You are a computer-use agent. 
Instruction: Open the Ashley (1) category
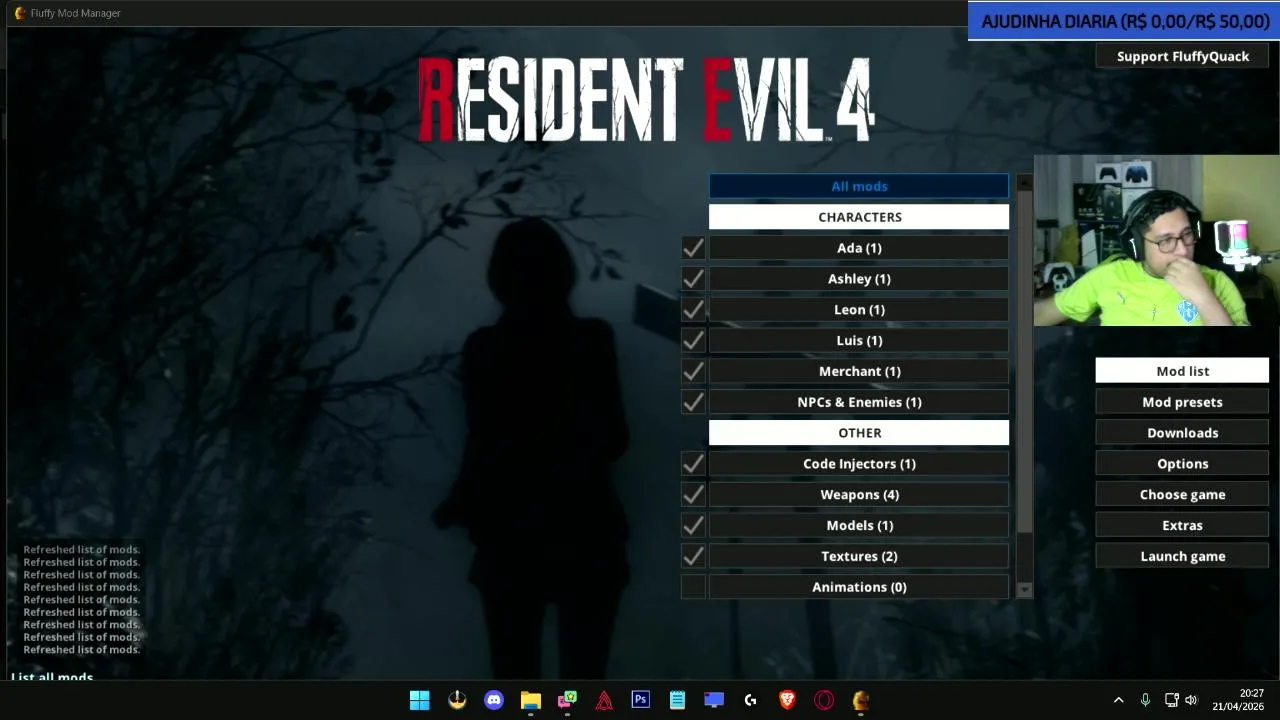(859, 279)
